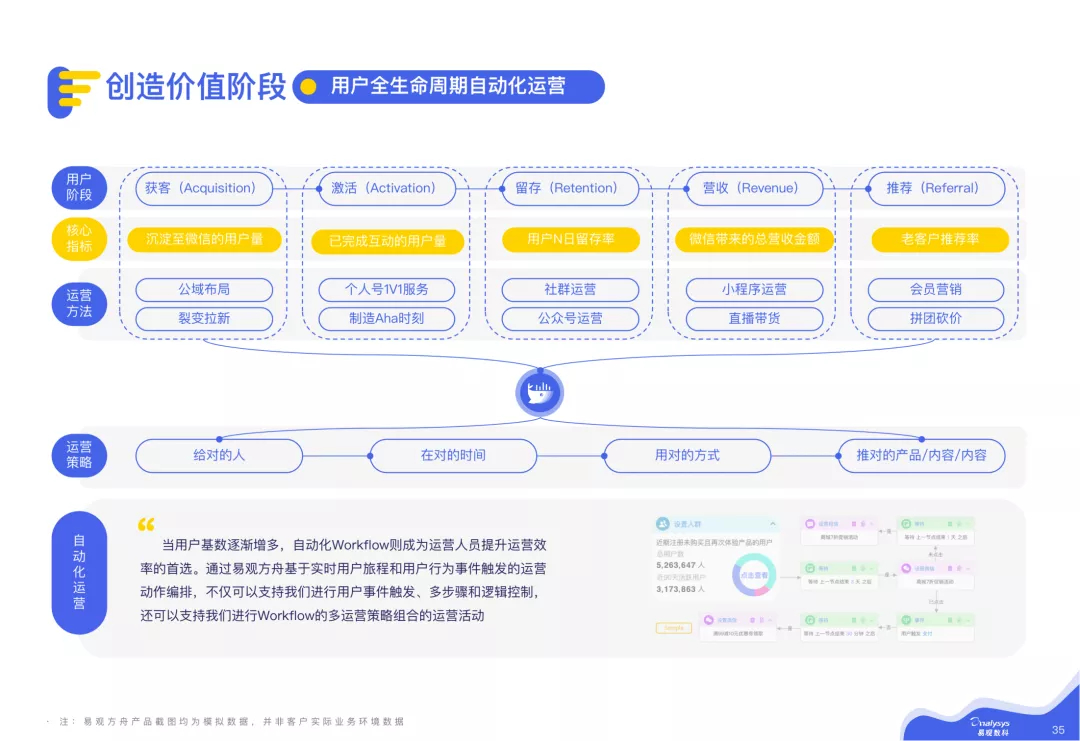
Task: Click 点击查看 inside the donut chart
Action: 755,574
